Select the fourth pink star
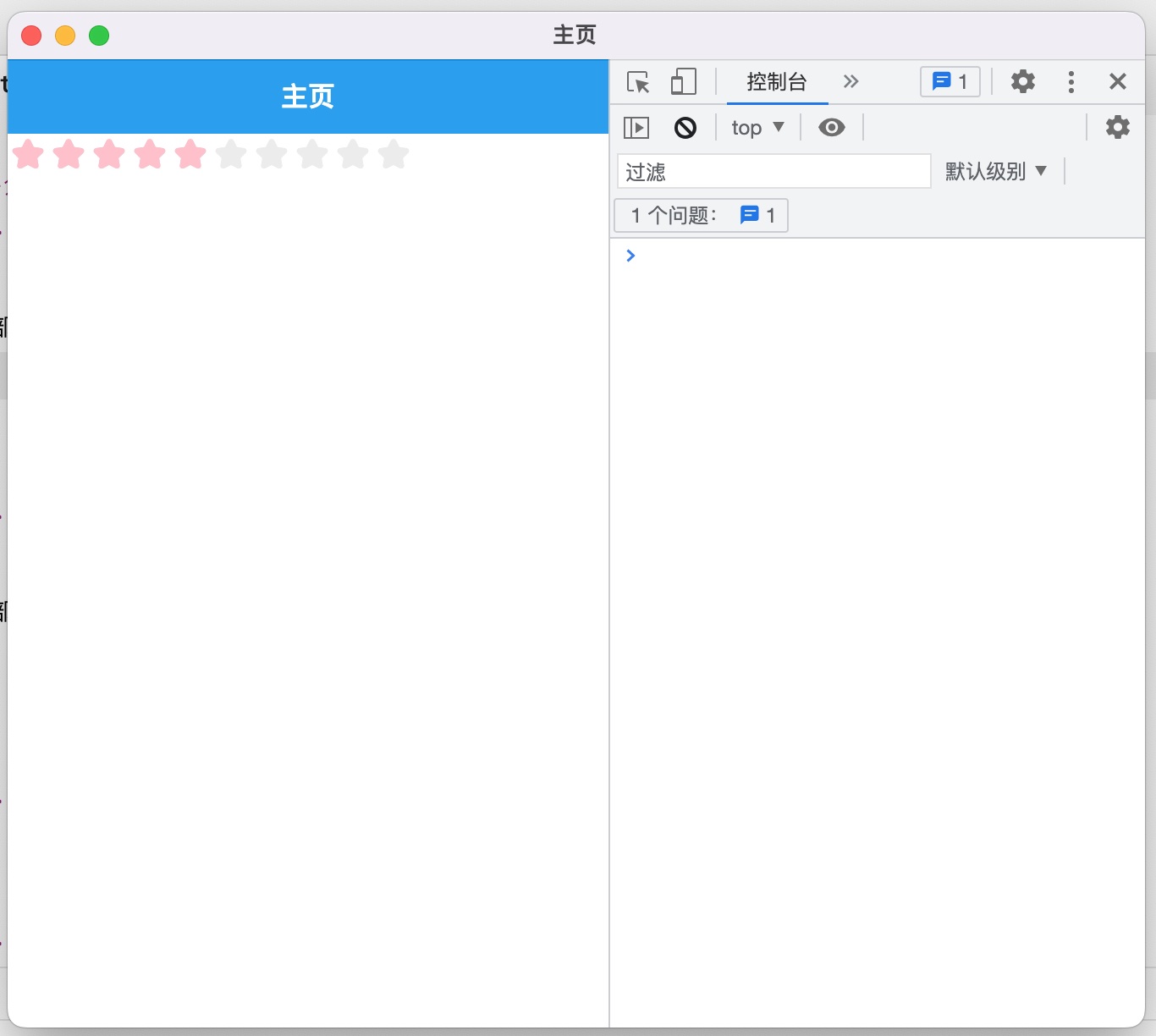Screen dimensions: 1156x1036 pyautogui.click(x=150, y=154)
